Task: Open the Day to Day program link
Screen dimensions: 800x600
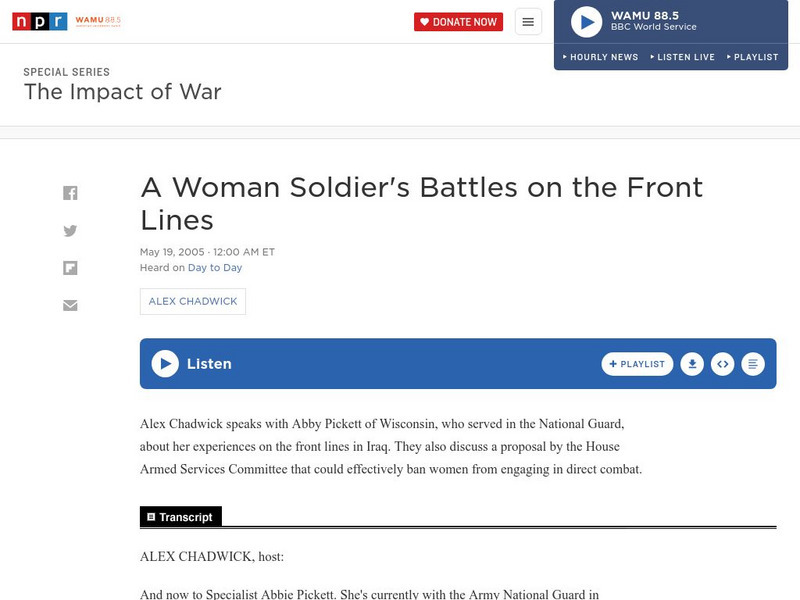Action: 216,267
